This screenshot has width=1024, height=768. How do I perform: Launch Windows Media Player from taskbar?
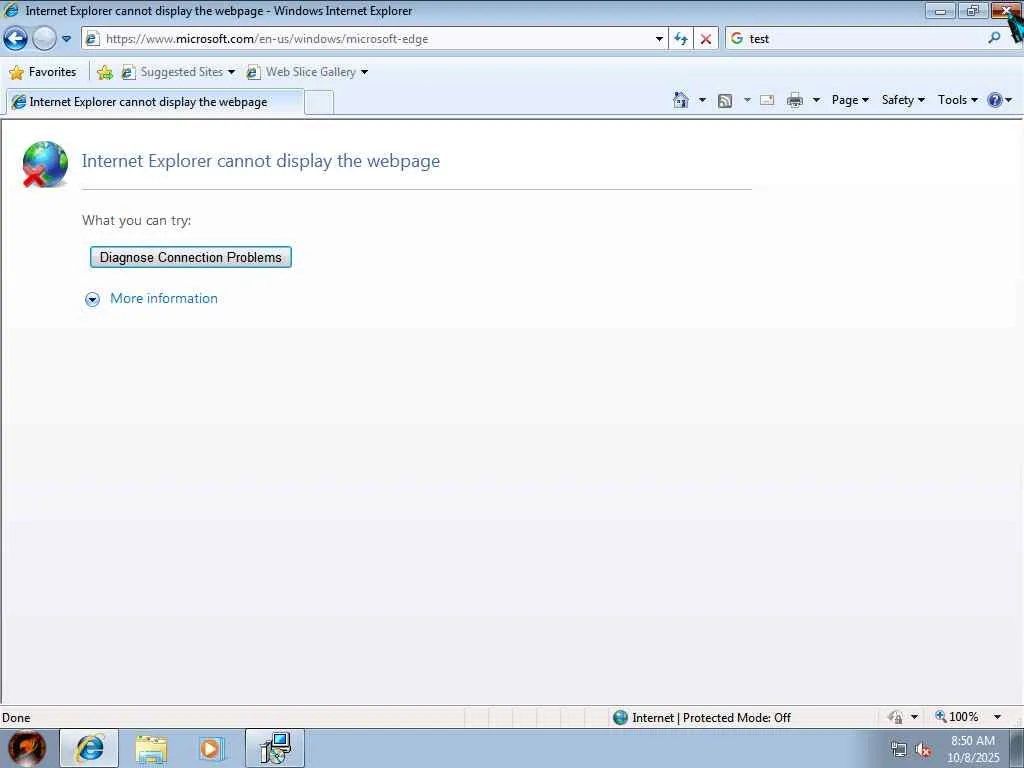[211, 749]
